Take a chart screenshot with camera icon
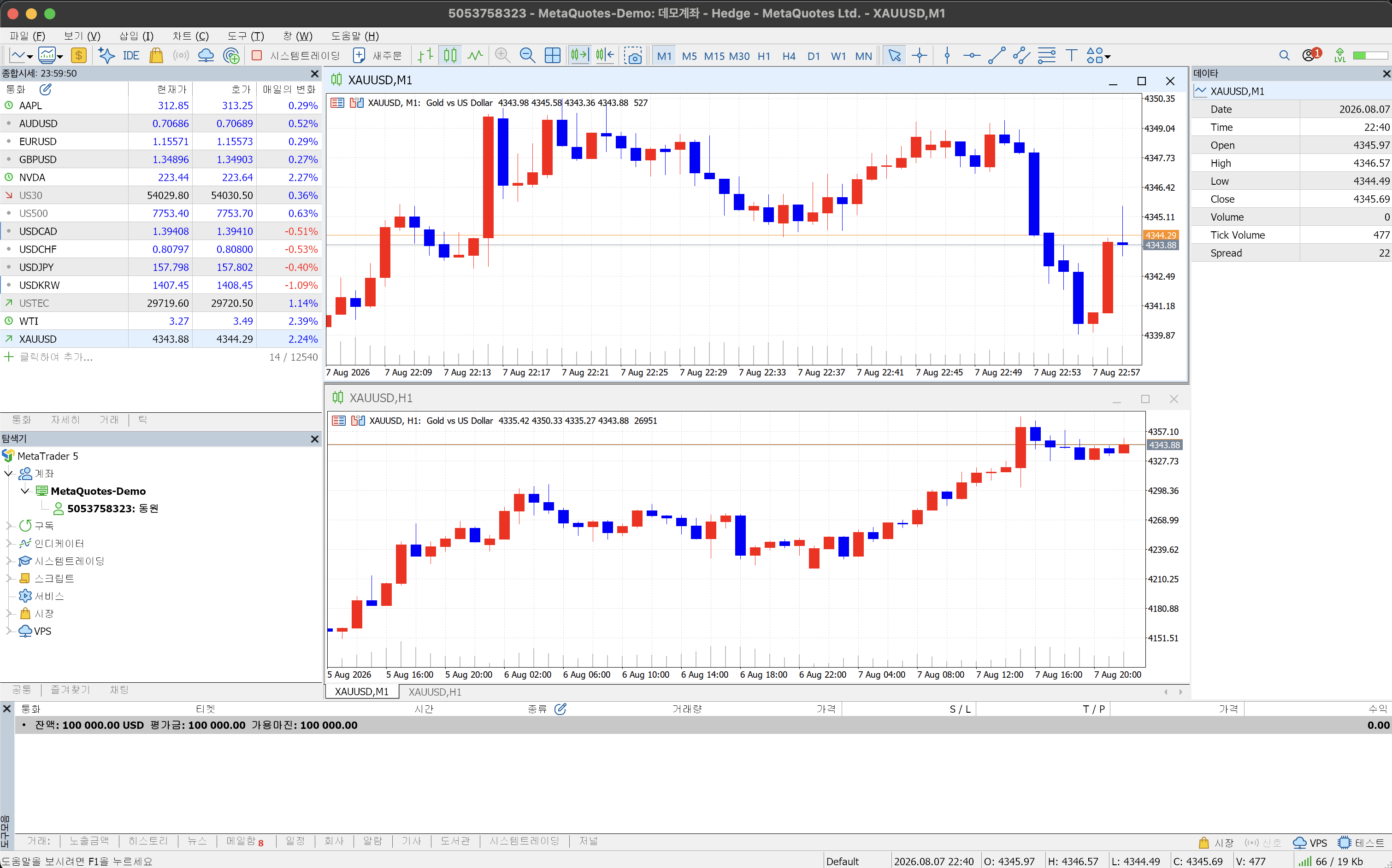 point(633,56)
